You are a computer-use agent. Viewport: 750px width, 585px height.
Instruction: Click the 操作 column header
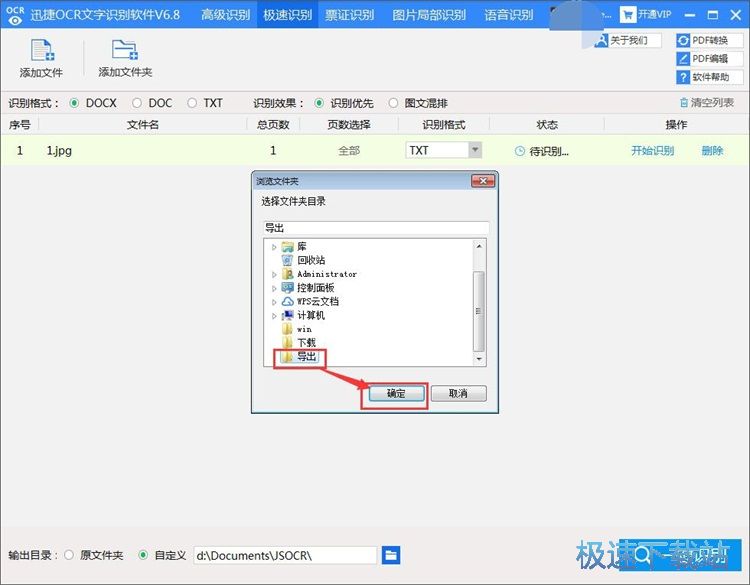(676, 125)
